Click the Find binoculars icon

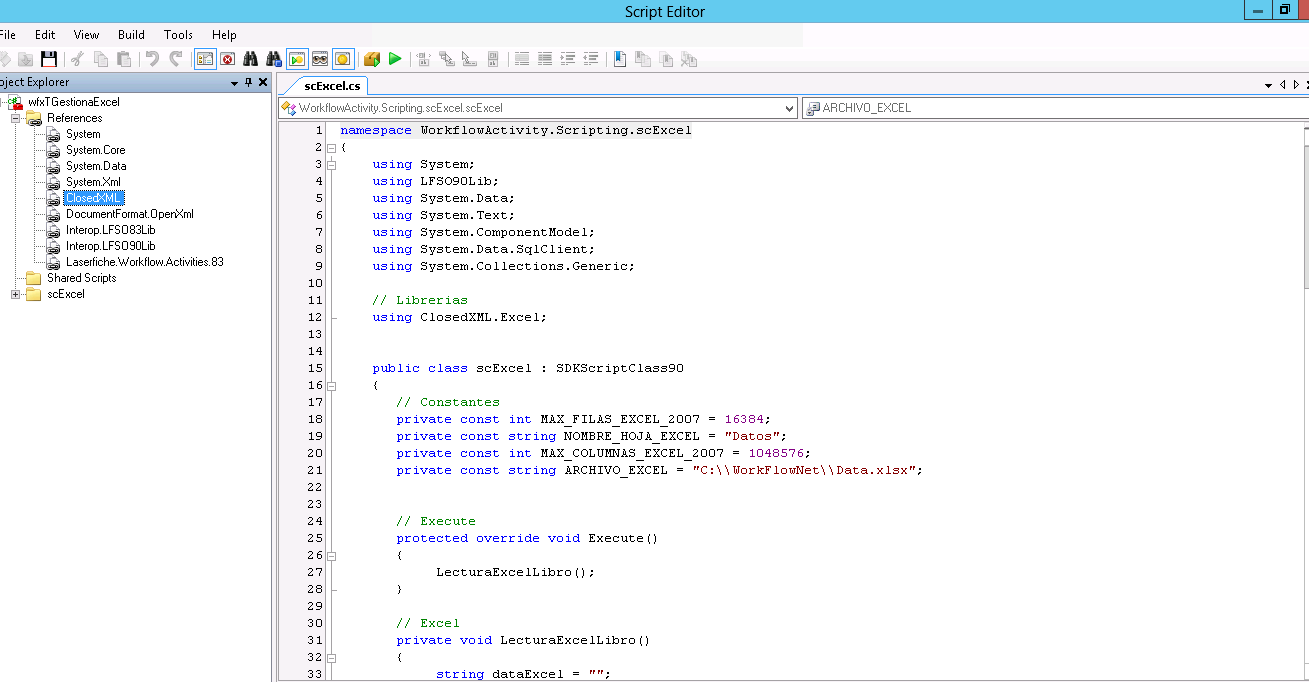click(x=250, y=60)
